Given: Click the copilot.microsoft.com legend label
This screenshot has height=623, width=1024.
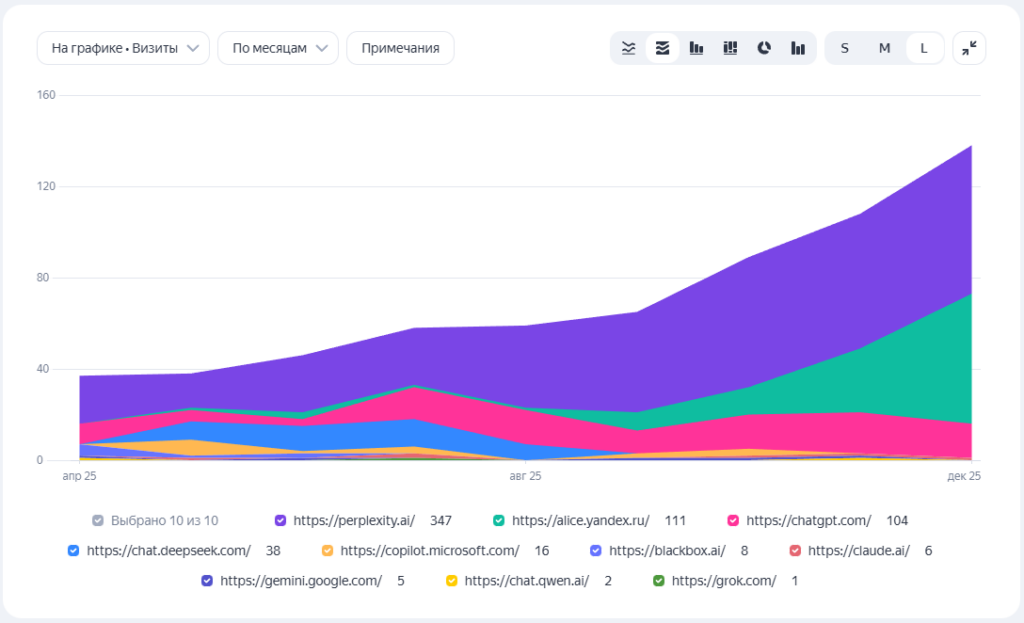Looking at the screenshot, I should [x=429, y=550].
